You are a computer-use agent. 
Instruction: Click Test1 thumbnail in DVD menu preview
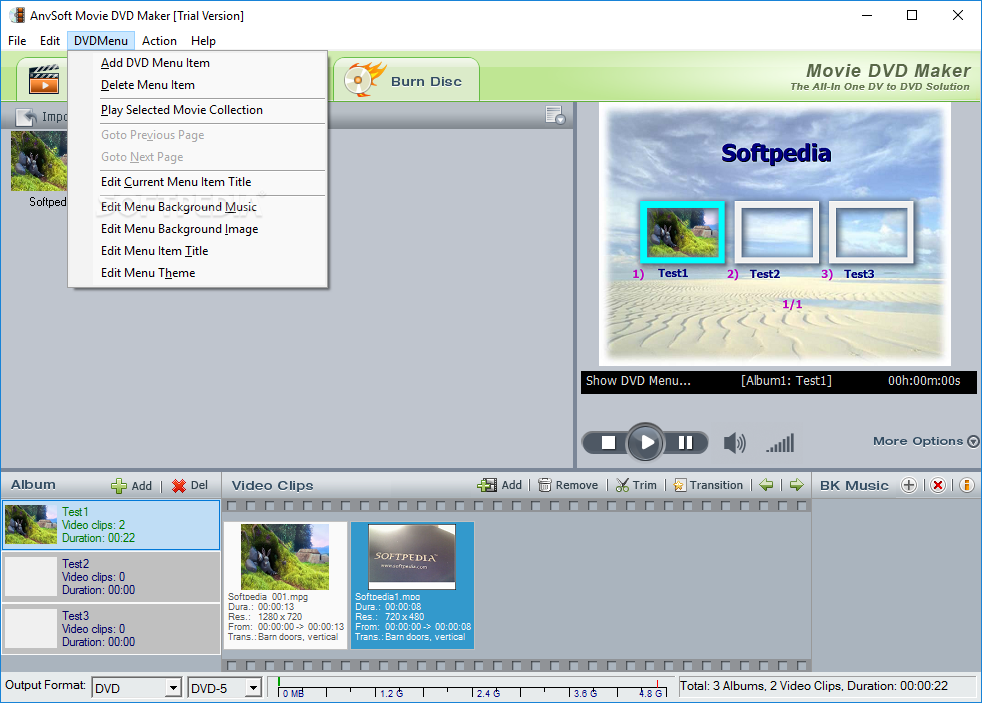[x=683, y=232]
